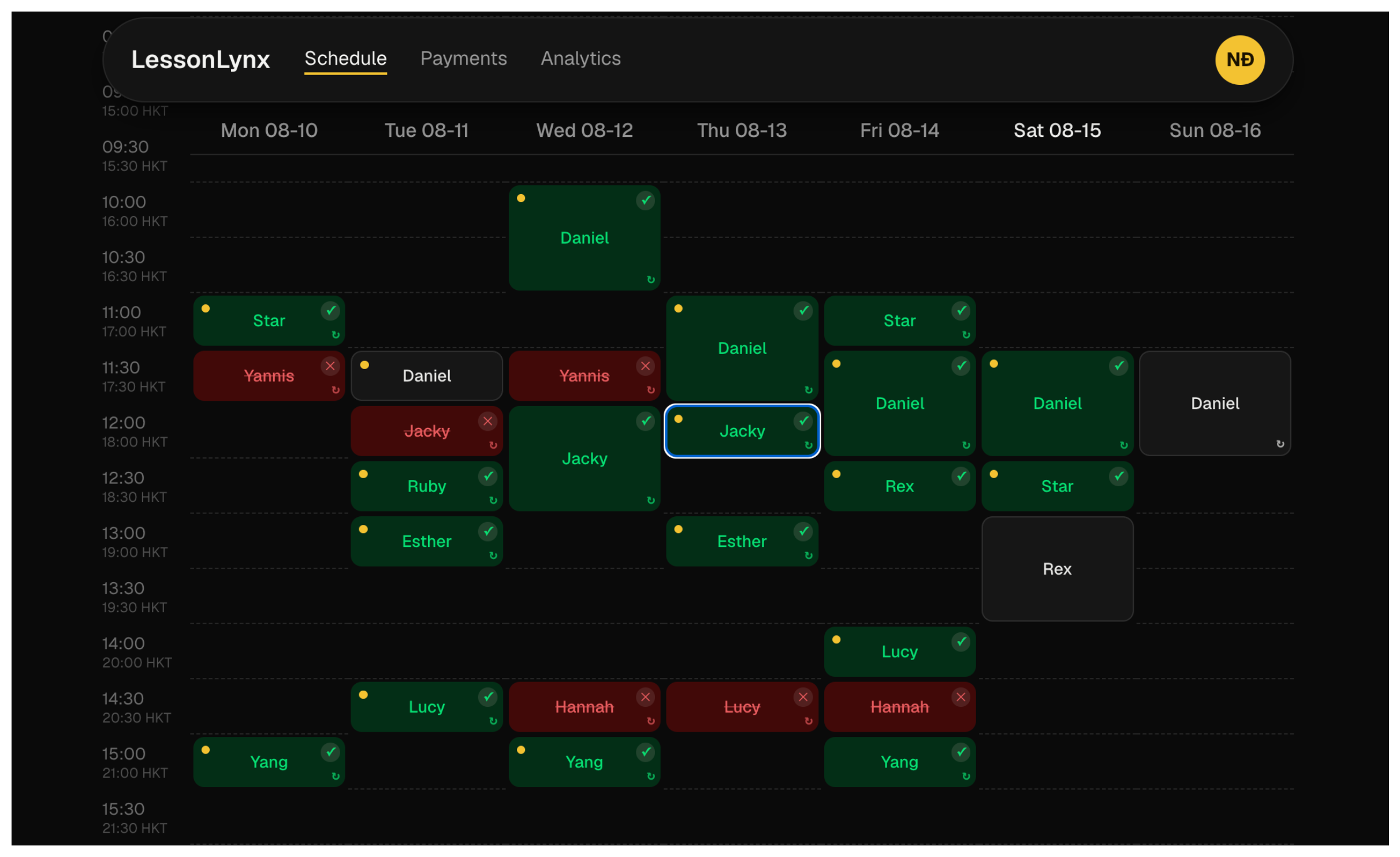The width and height of the screenshot is (1400, 857).
Task: Click recurring icon on Tuesday Esther lesson
Action: click(x=493, y=555)
